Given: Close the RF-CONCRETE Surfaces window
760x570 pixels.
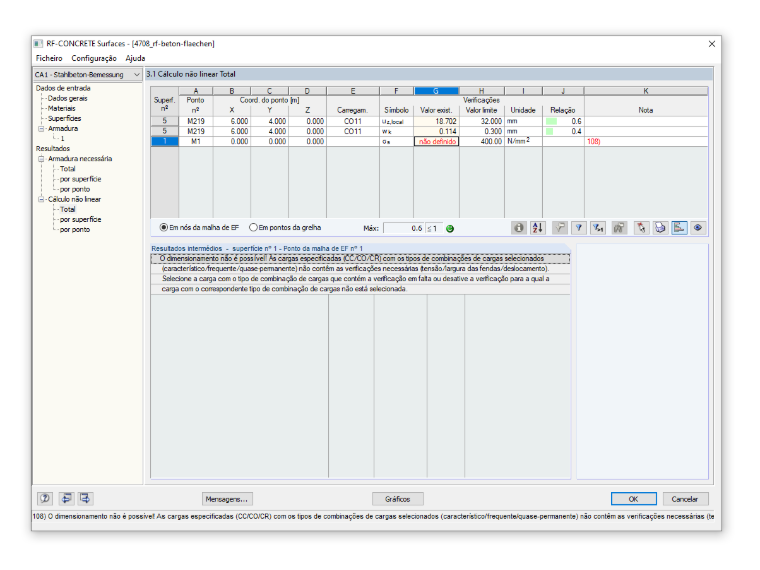Looking at the screenshot, I should tap(712, 44).
